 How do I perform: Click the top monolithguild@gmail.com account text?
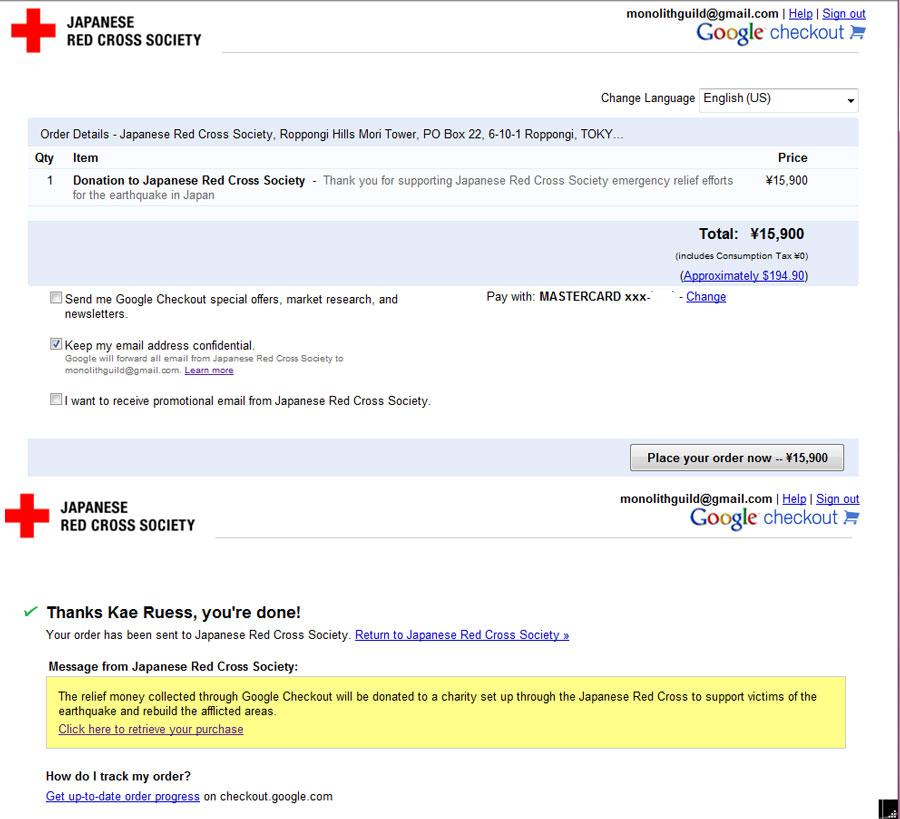click(x=702, y=14)
